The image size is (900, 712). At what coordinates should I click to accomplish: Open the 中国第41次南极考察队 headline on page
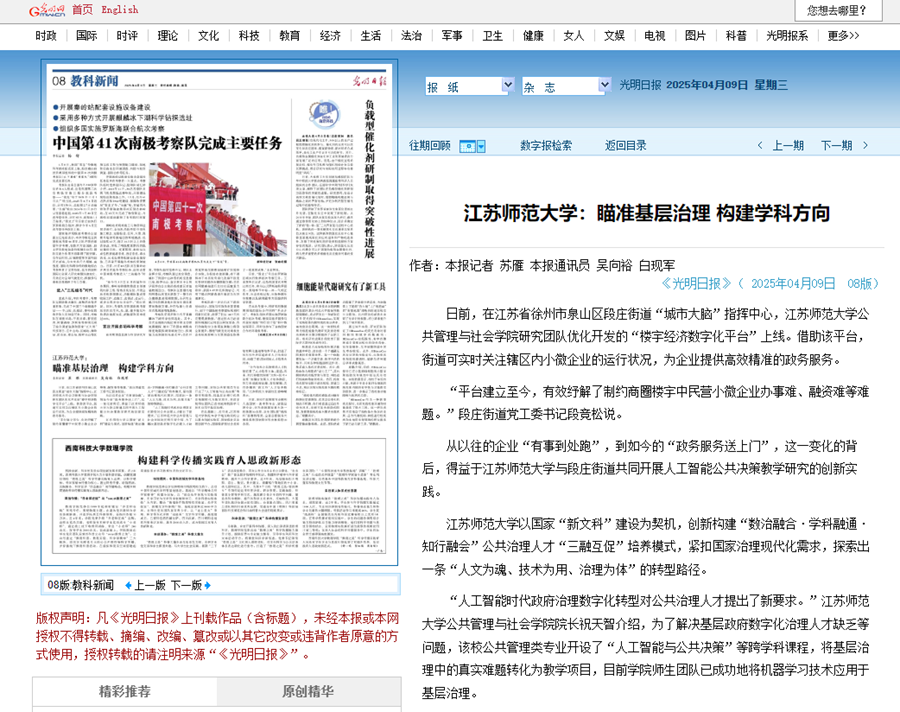coord(167,142)
